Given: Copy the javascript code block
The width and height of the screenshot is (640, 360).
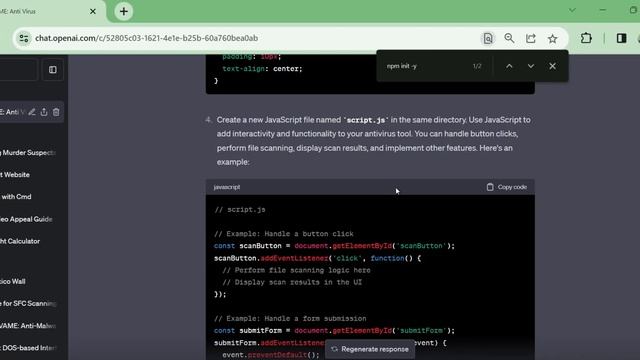Looking at the screenshot, I should 507,187.
